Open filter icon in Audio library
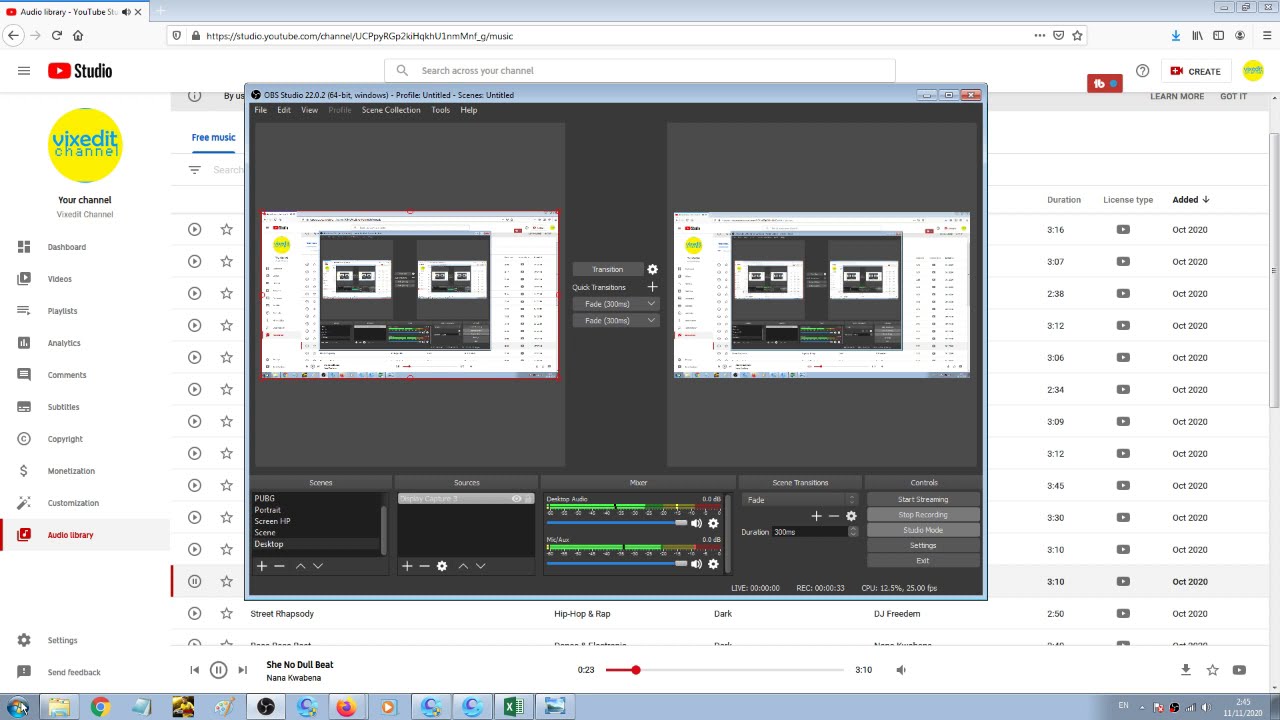The width and height of the screenshot is (1280, 720). [x=195, y=170]
